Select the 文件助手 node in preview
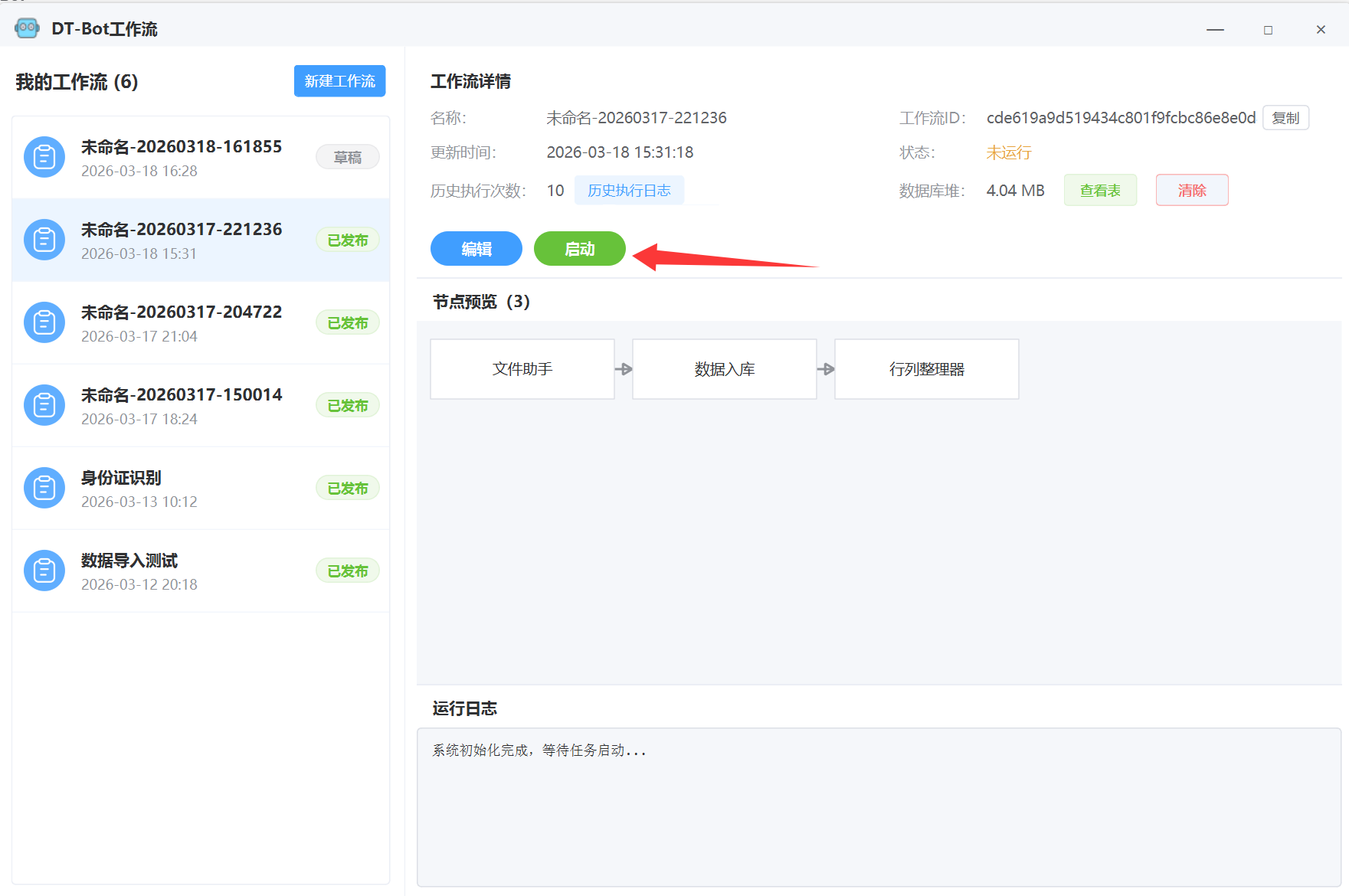1349x896 pixels. [522, 369]
